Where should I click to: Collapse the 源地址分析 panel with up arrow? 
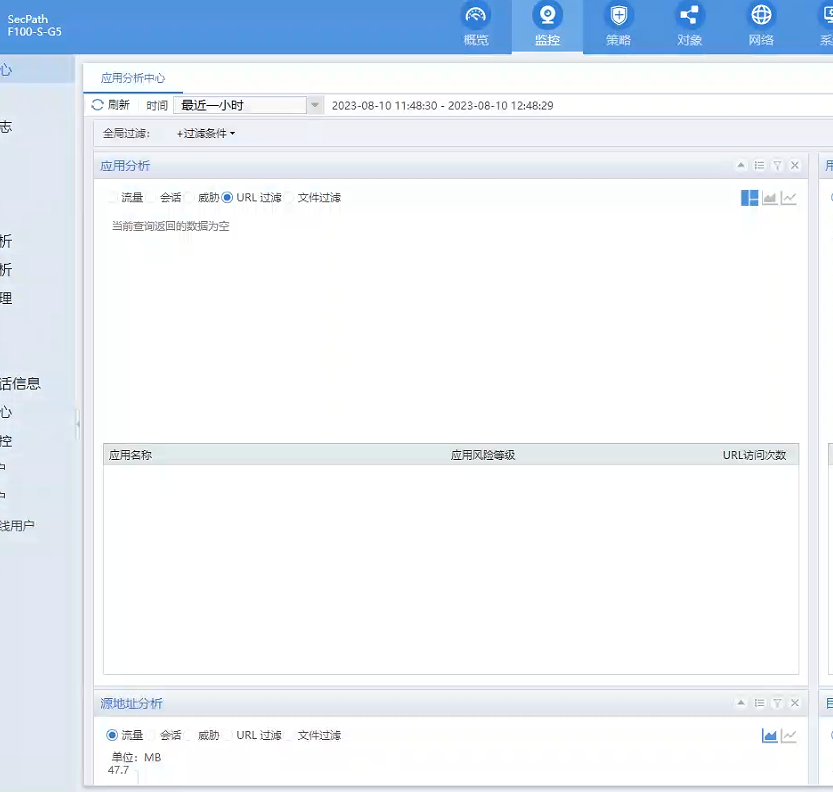pos(741,703)
